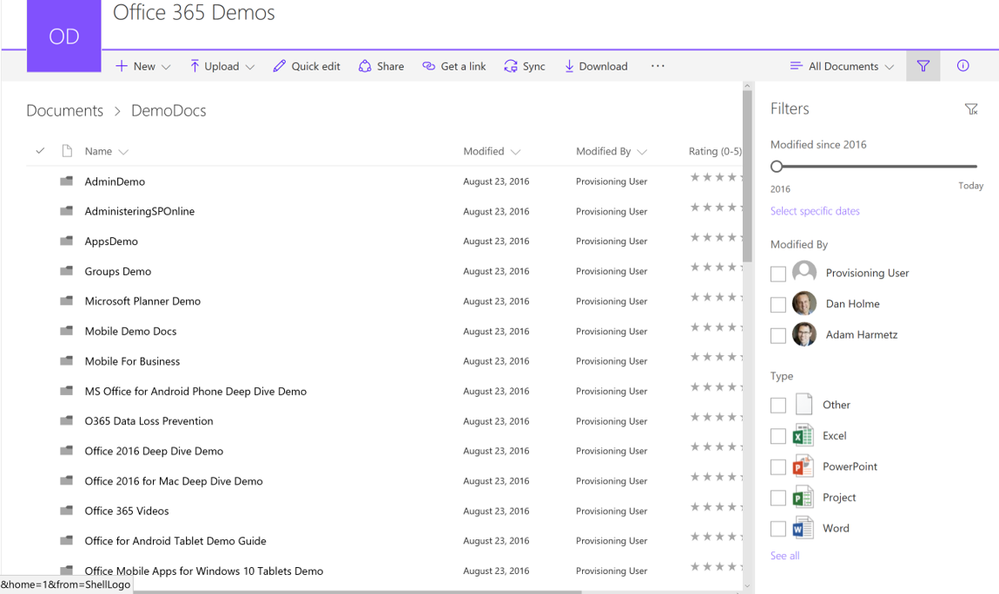Click the Excel file type icon
999x594 pixels.
(x=803, y=435)
